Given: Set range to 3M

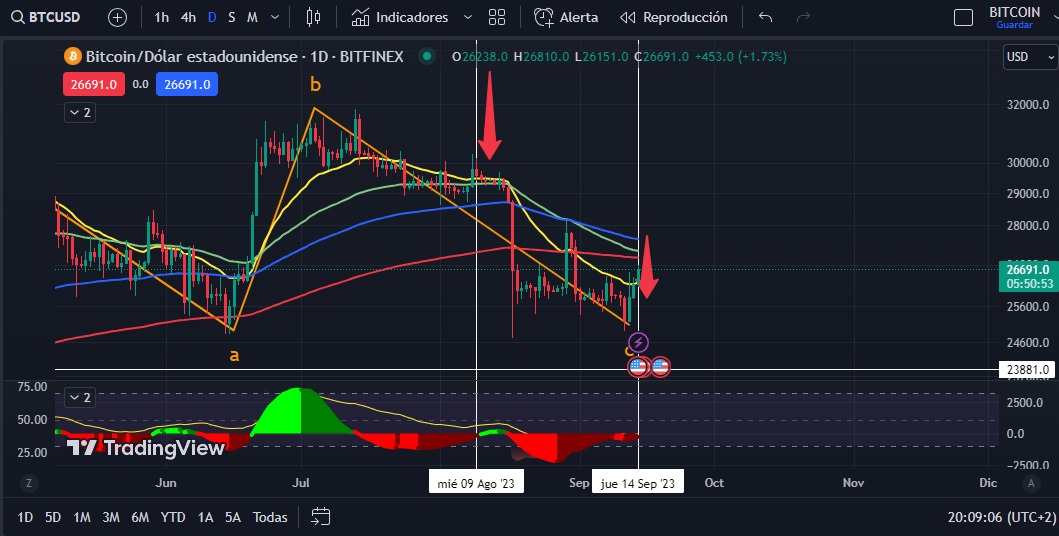Looking at the screenshot, I should tap(111, 518).
